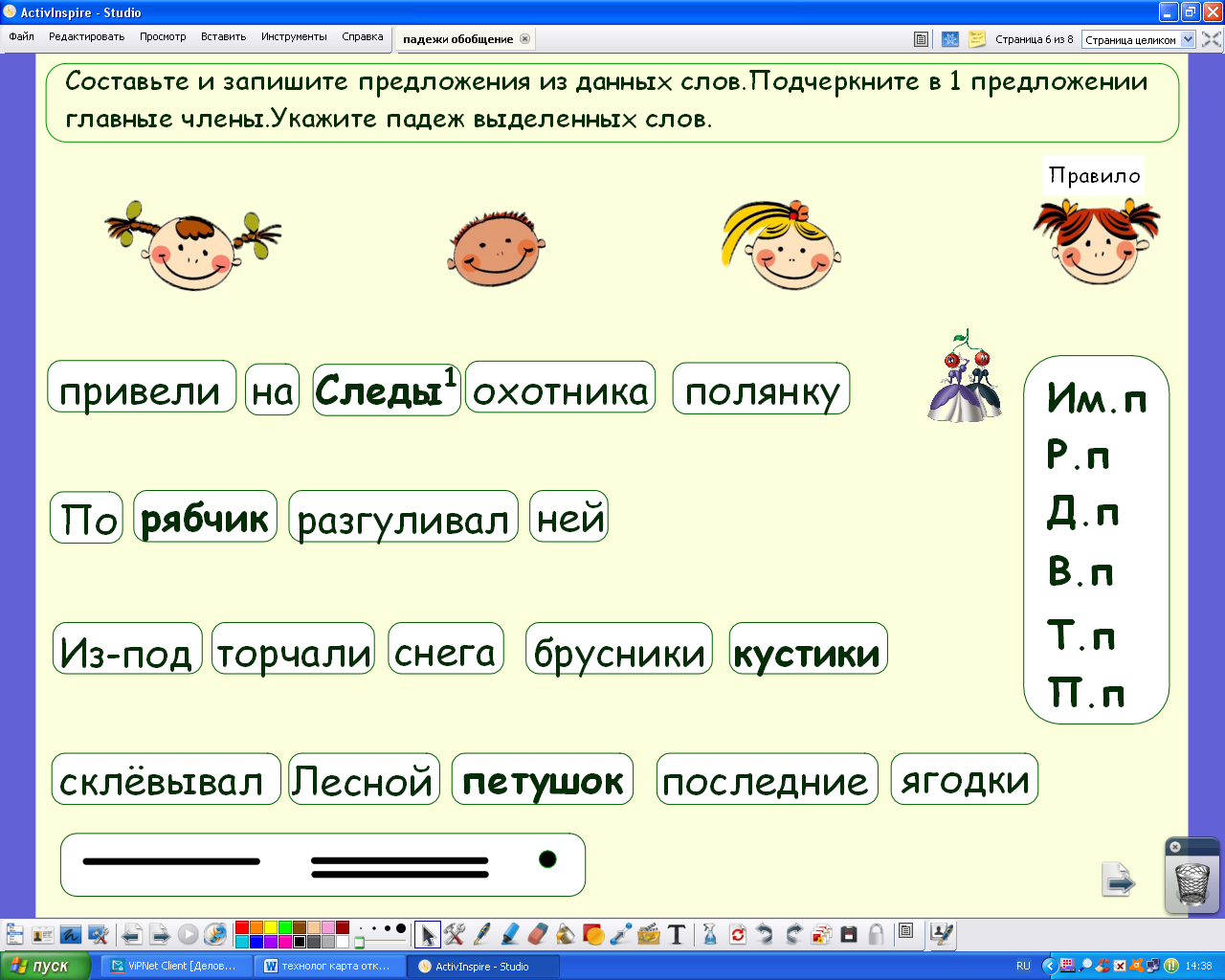This screenshot has height=980, width=1225.
Task: Click the yellow sticky Page Notes icon
Action: 977,39
